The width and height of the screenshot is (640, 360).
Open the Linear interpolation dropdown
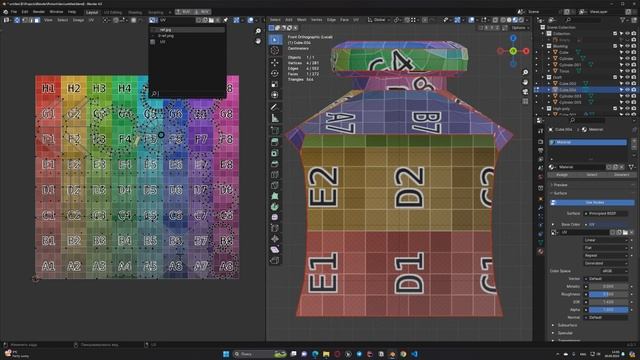click(x=606, y=240)
